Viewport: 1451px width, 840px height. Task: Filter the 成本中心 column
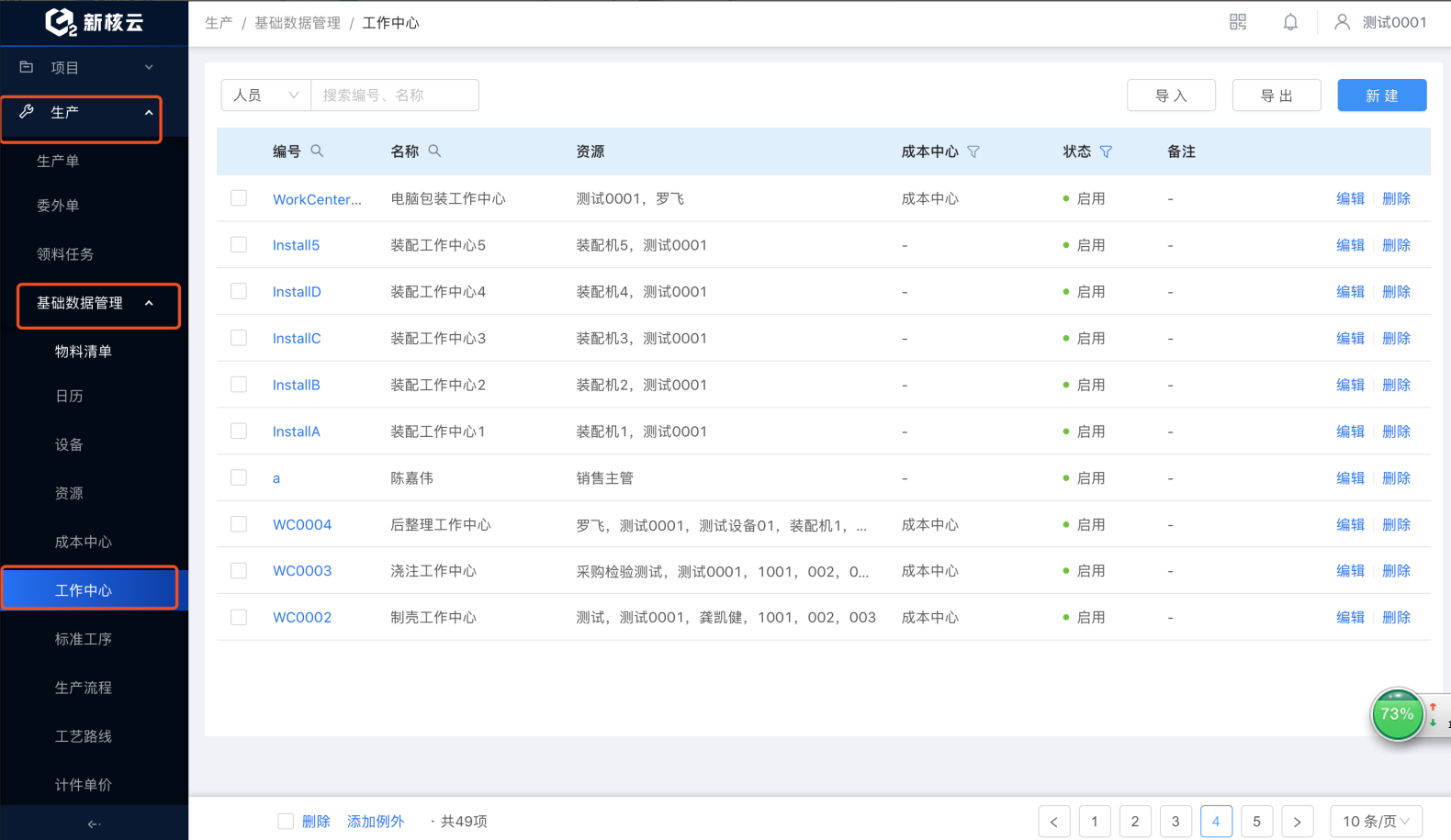click(973, 151)
